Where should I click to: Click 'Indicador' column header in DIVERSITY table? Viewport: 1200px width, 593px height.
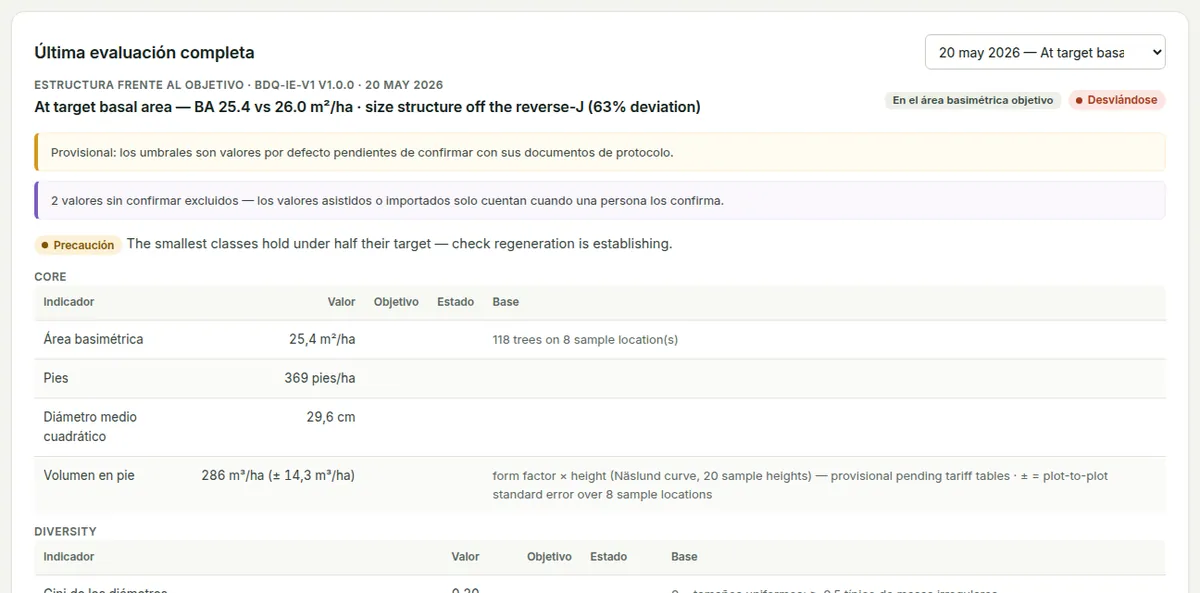[x=69, y=556]
